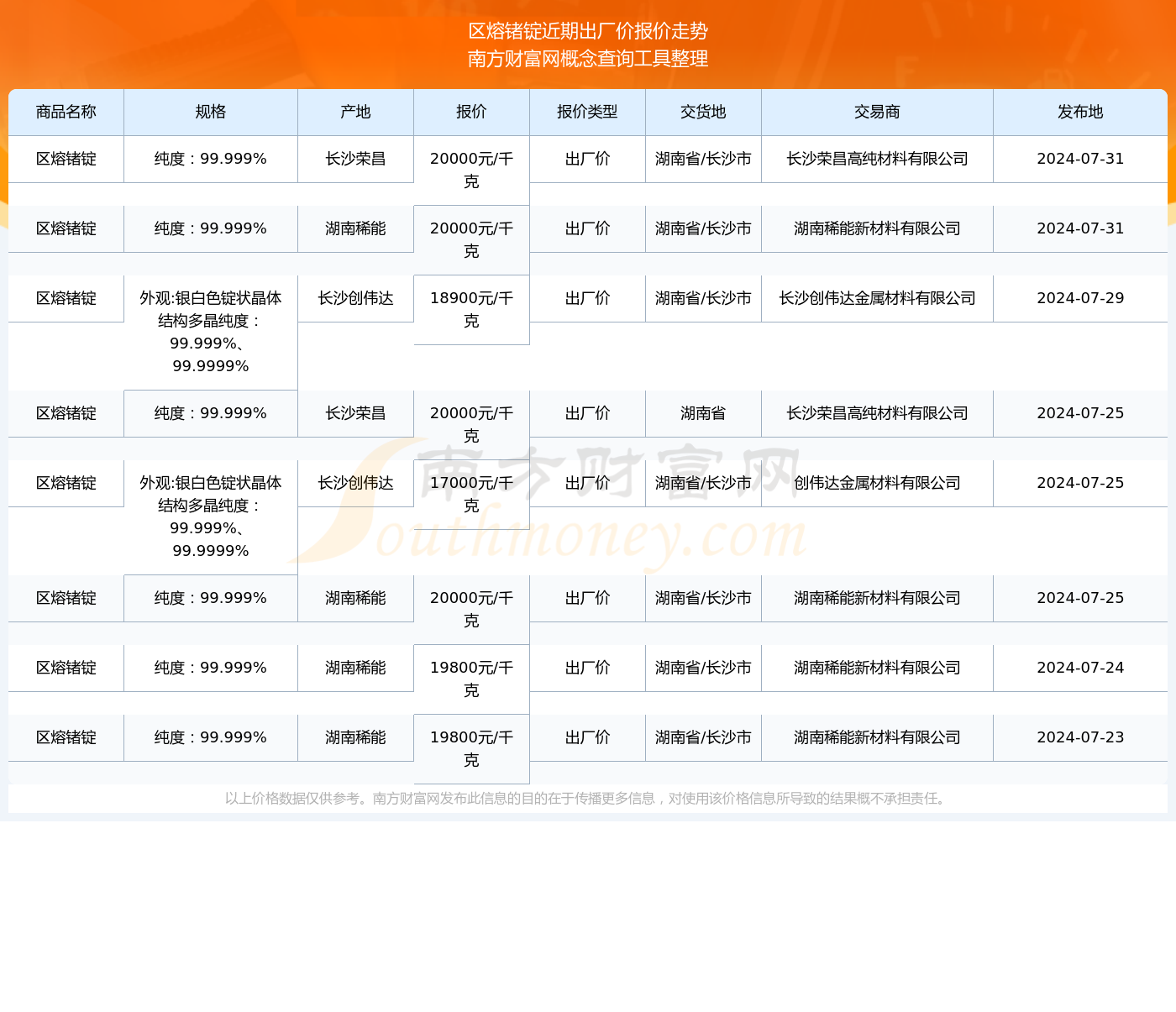Click the disclaimer text at table bottom

click(x=588, y=799)
